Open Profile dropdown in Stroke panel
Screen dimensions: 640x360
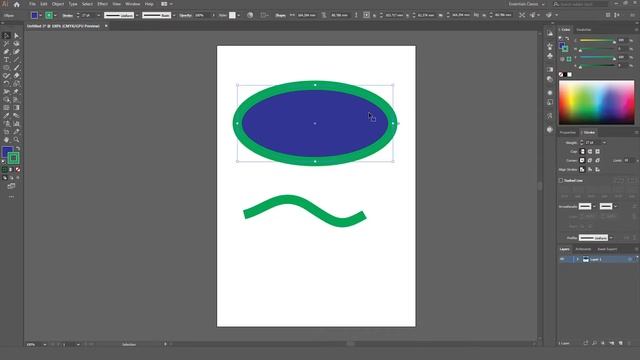tap(611, 238)
